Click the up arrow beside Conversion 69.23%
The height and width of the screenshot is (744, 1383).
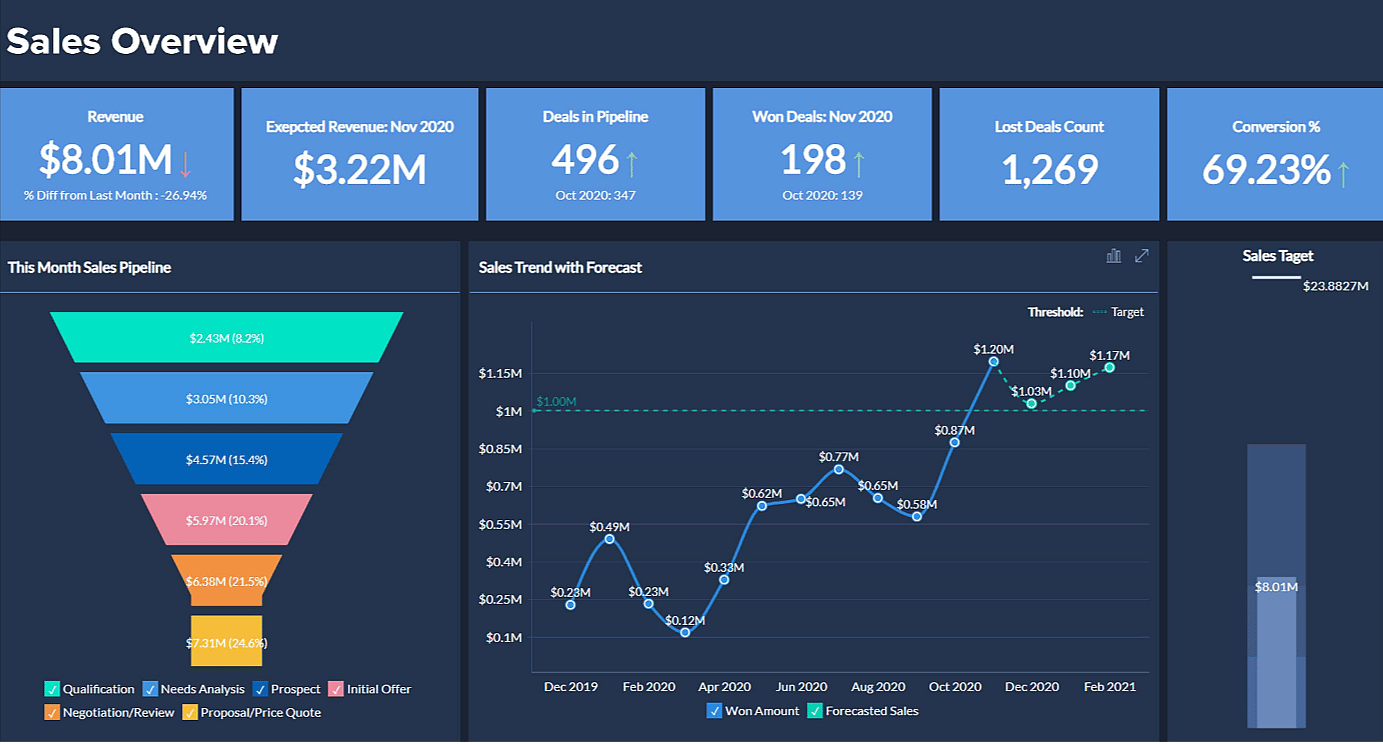pyautogui.click(x=1343, y=173)
